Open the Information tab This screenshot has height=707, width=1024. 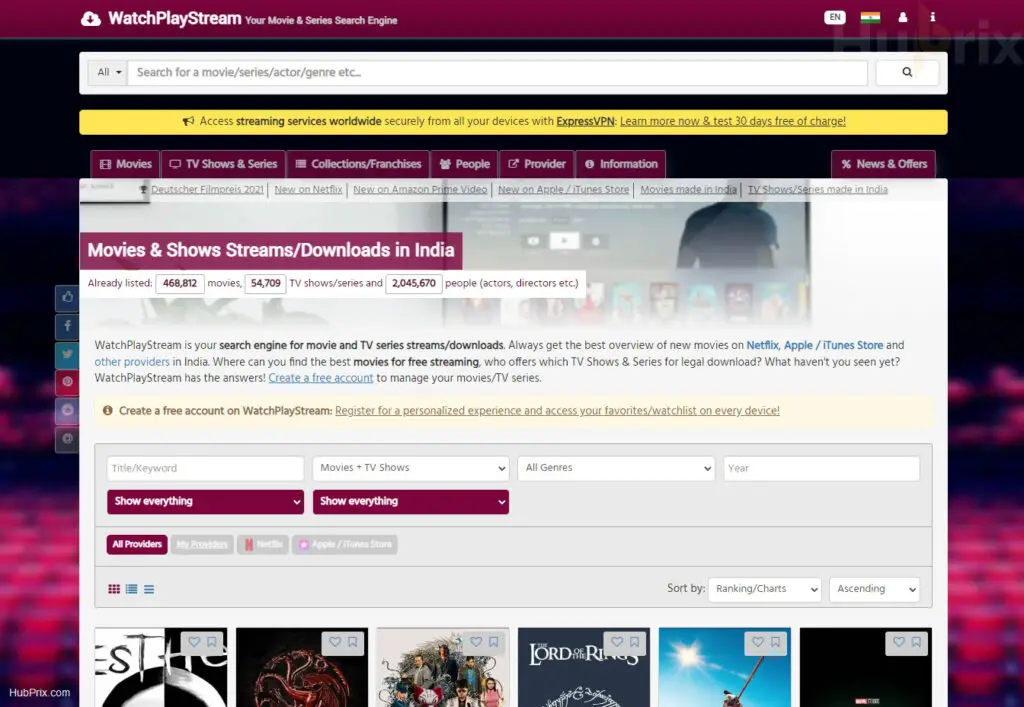621,165
